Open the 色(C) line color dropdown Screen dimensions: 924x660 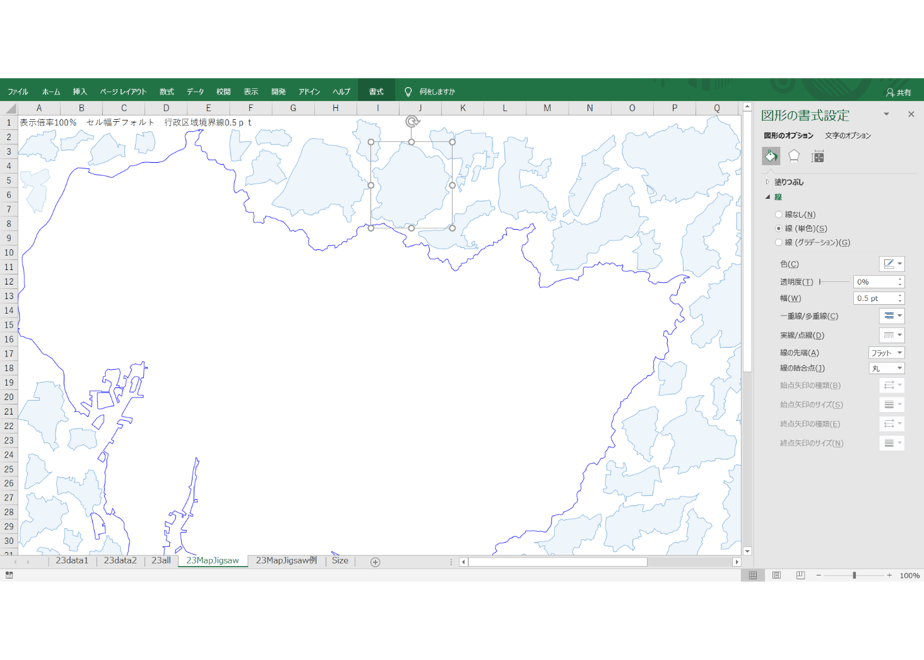tap(892, 264)
